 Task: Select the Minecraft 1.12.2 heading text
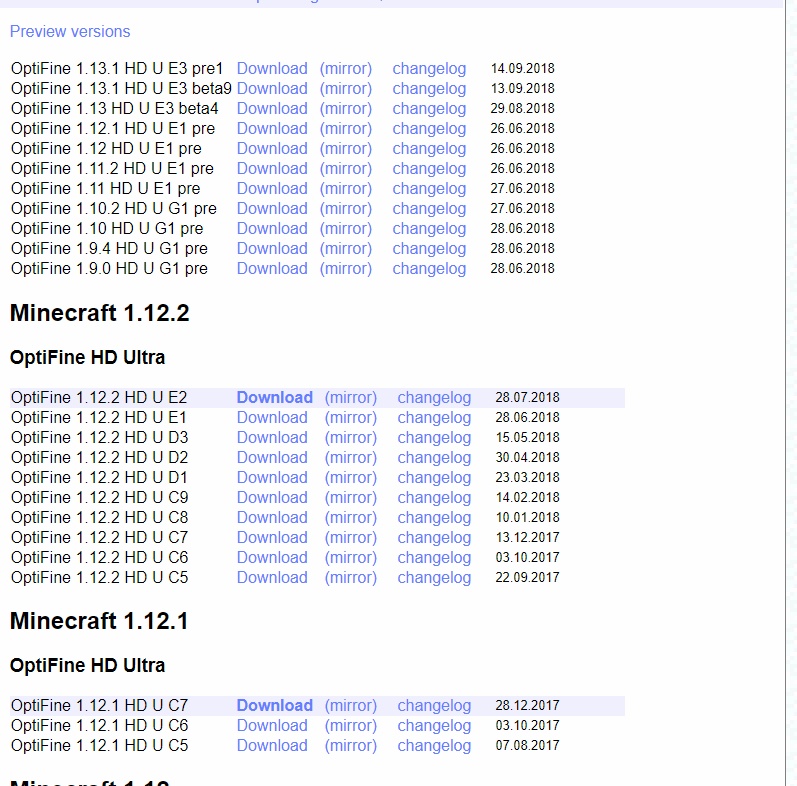click(x=100, y=313)
